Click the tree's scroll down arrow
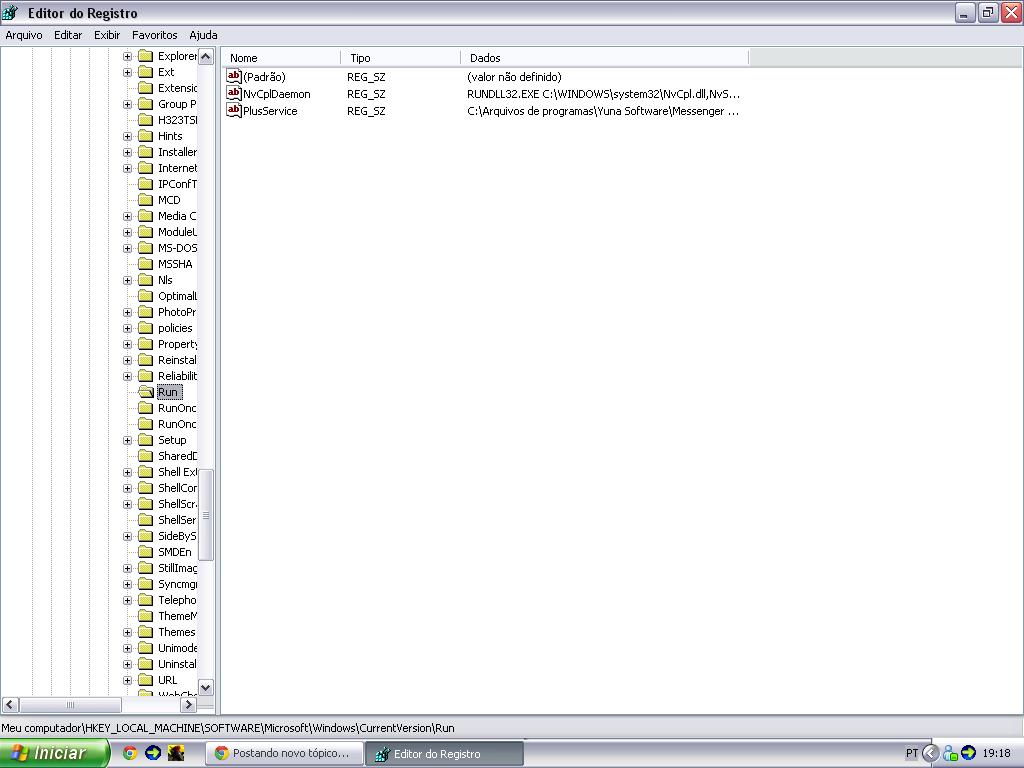1024x768 pixels. [x=206, y=687]
